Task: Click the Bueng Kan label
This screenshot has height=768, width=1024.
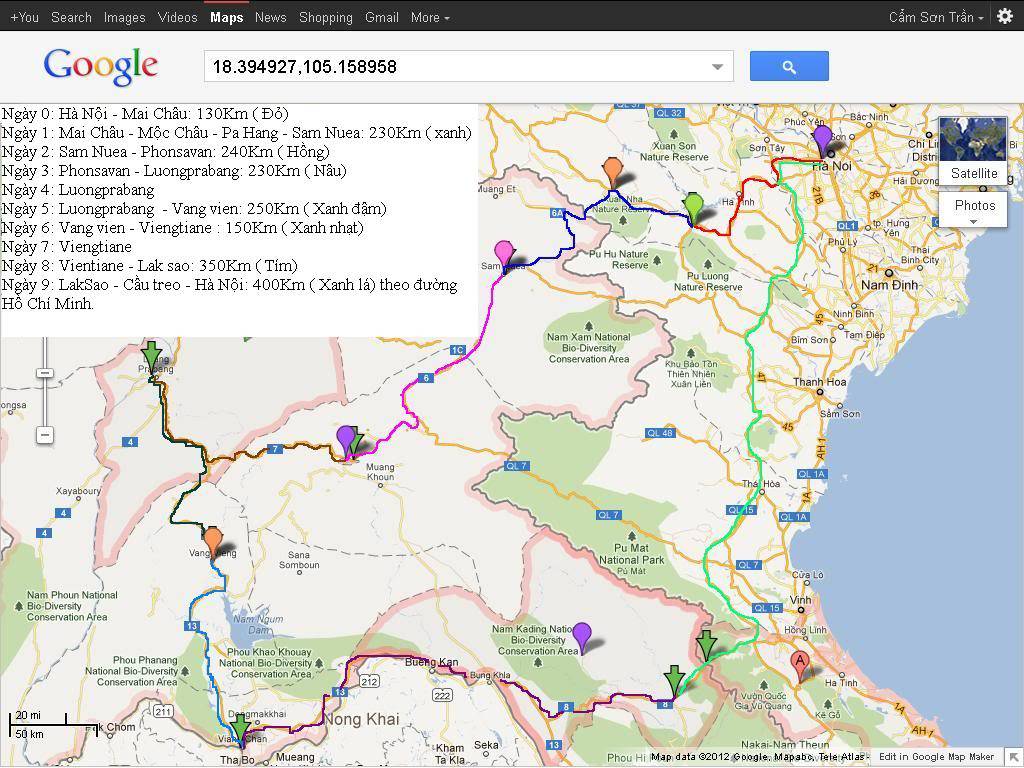Action: 431,662
